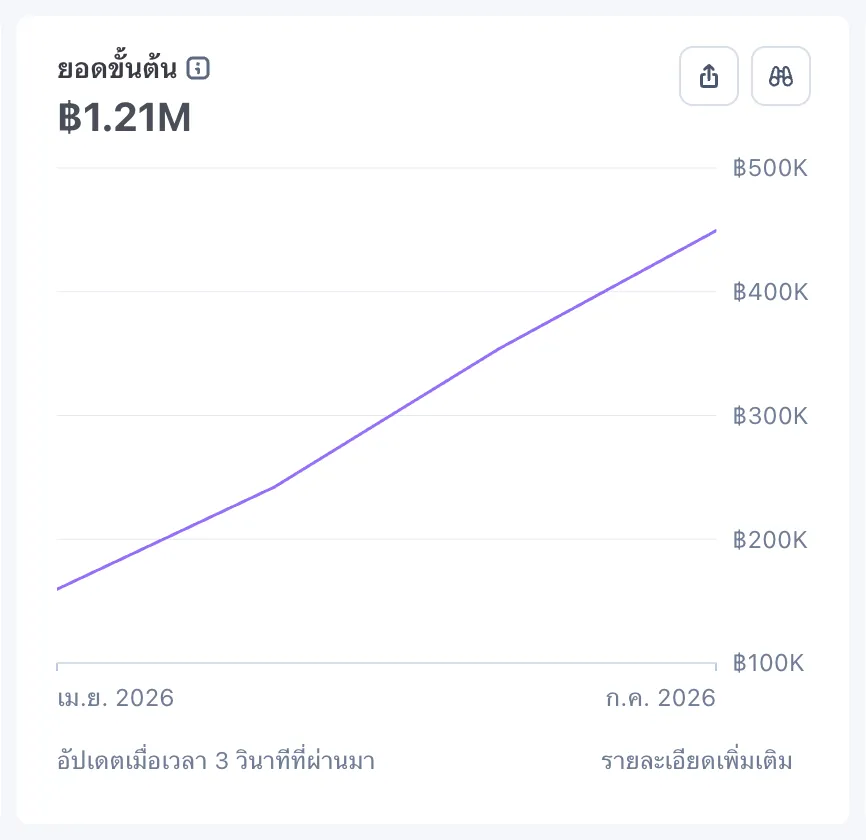The image size is (866, 840).
Task: Click the ฿100K axis label
Action: point(768,663)
